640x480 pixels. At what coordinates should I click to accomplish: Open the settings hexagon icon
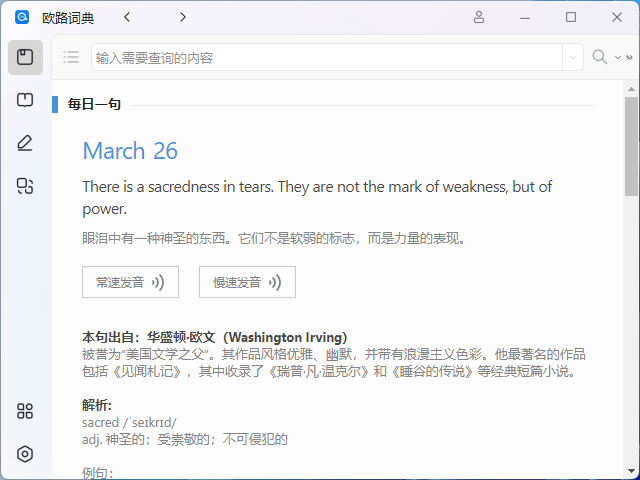25,454
